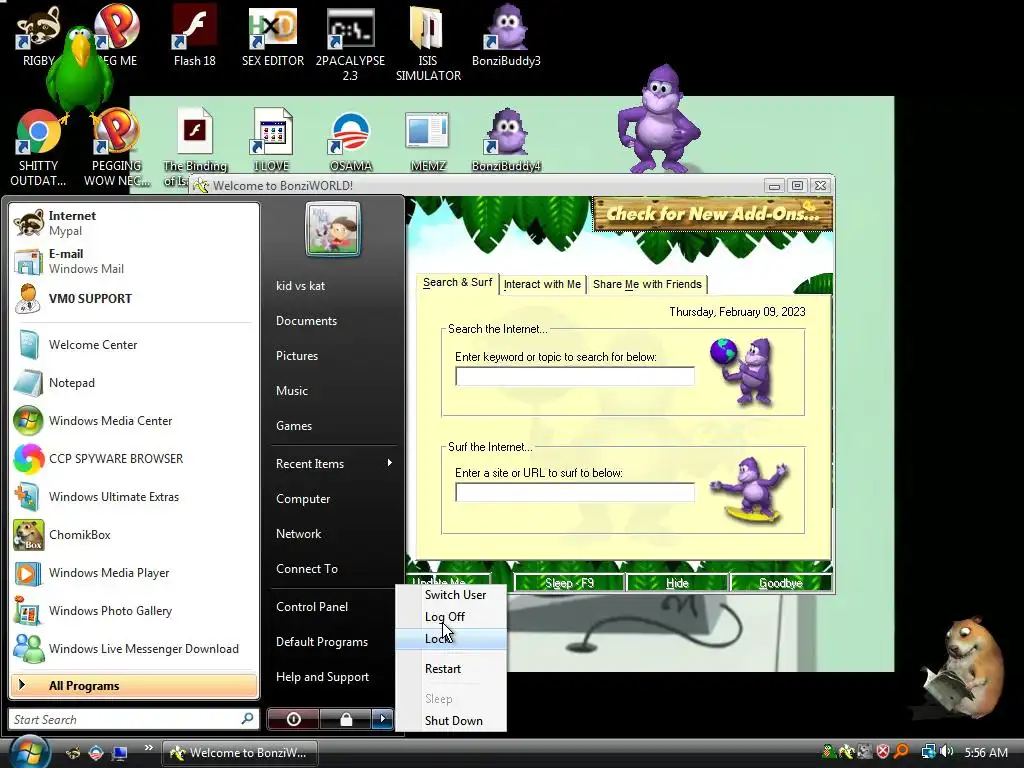Launch ChomikBox from Start menu
This screenshot has width=1024, height=768.
[134, 534]
